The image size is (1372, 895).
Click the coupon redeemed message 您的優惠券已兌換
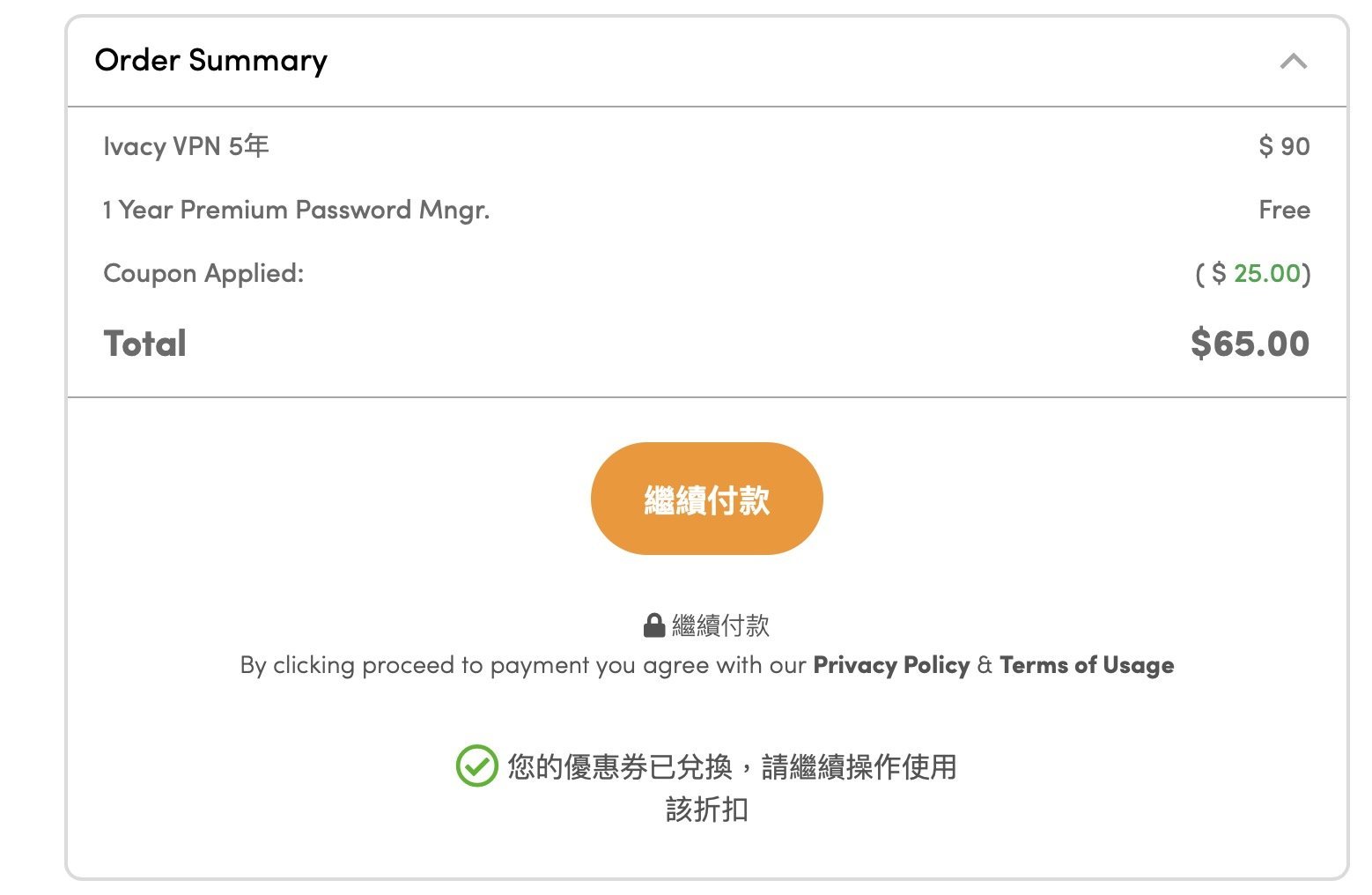tap(620, 766)
